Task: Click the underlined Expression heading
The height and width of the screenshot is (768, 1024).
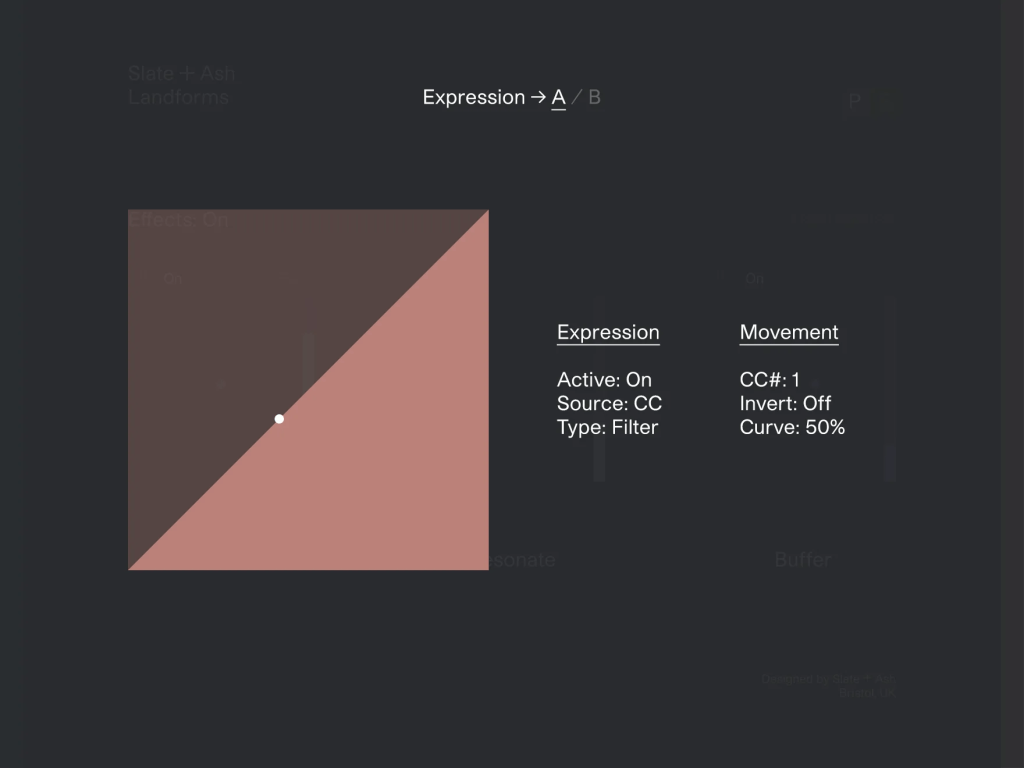Action: [608, 332]
